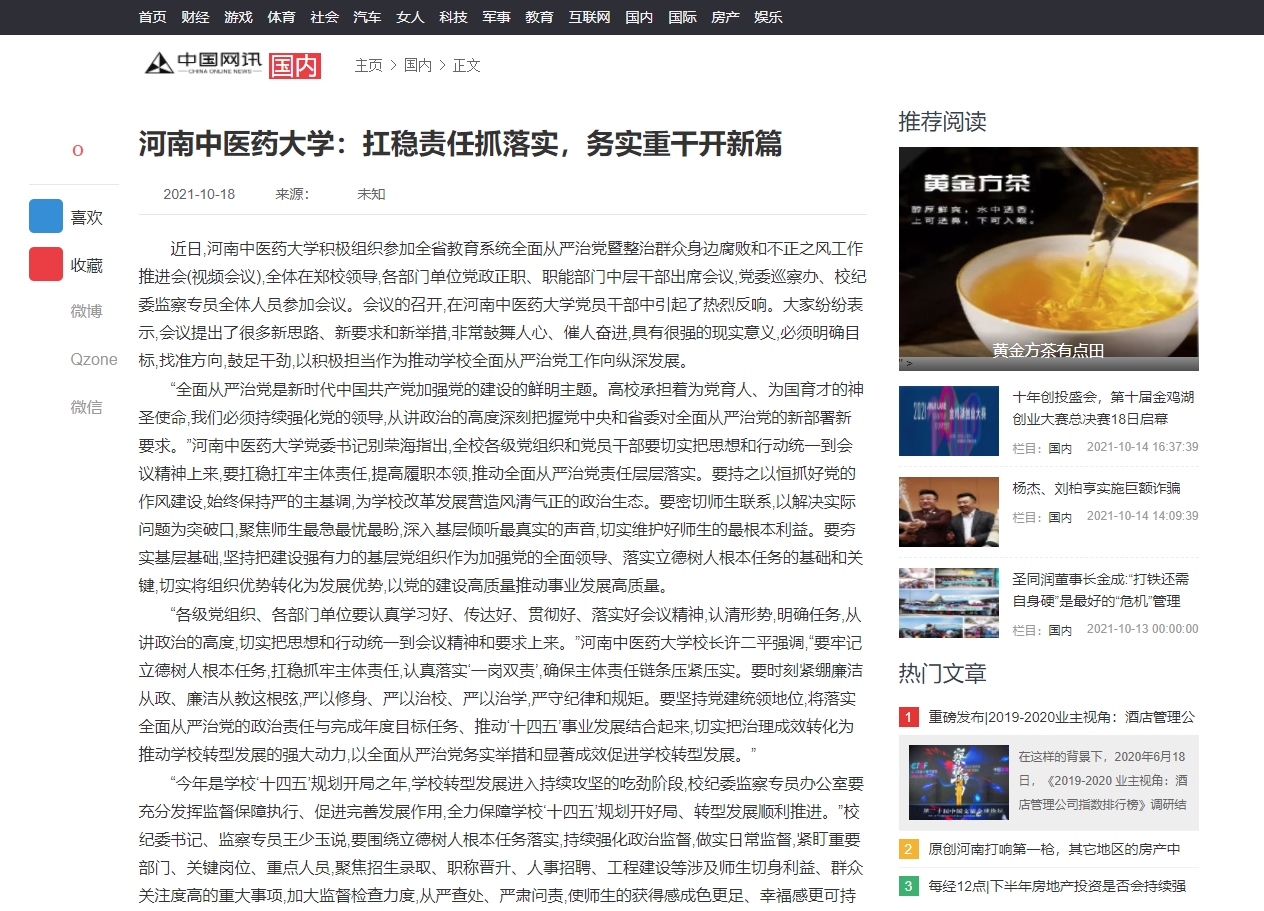Viewport: 1264px width, 911px height.
Task: Share the article via 微信
Action: point(86,407)
